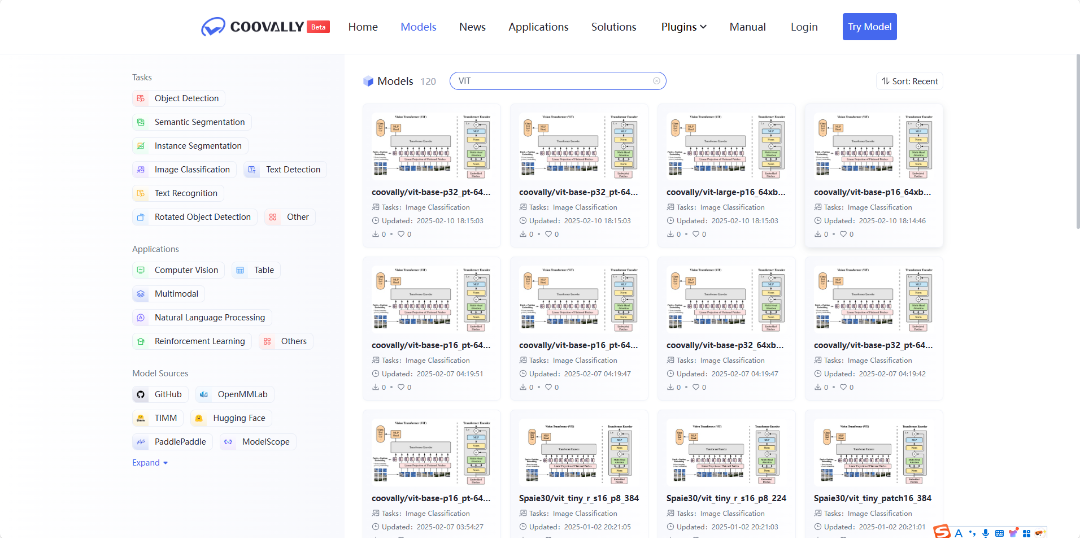Toggle the Computer Vision application filter
This screenshot has height=538, width=1080.
(178, 271)
